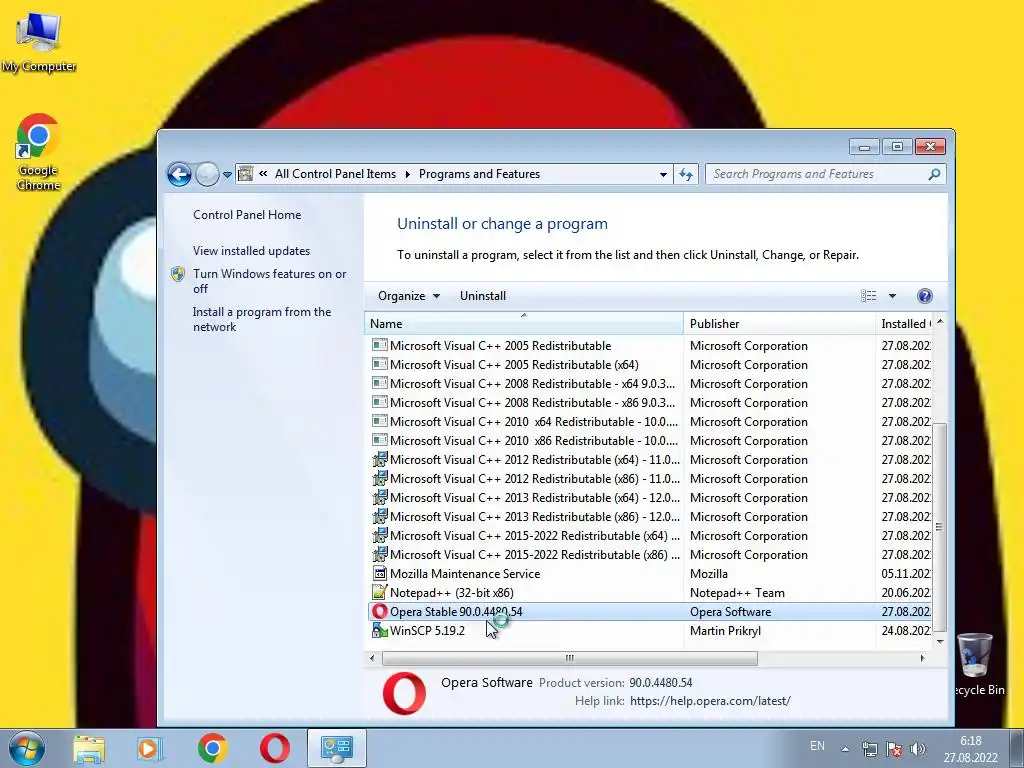Click the Mozilla Maintenance Service row's icon
This screenshot has height=768, width=1024.
click(x=379, y=574)
